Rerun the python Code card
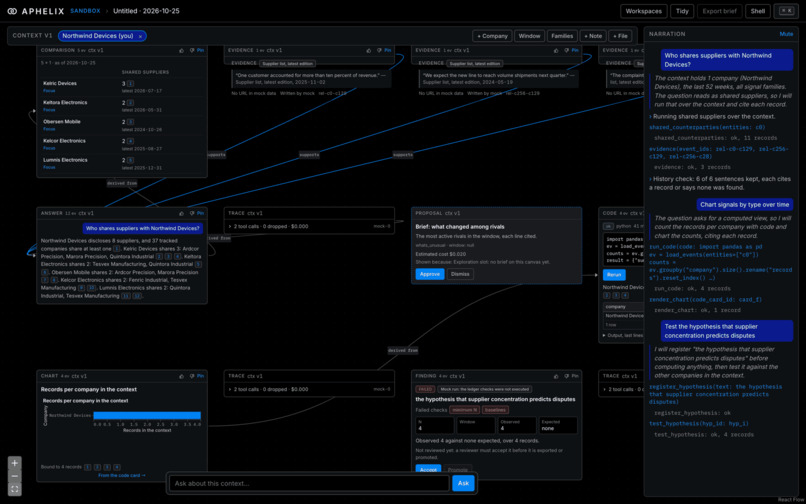 click(x=614, y=275)
